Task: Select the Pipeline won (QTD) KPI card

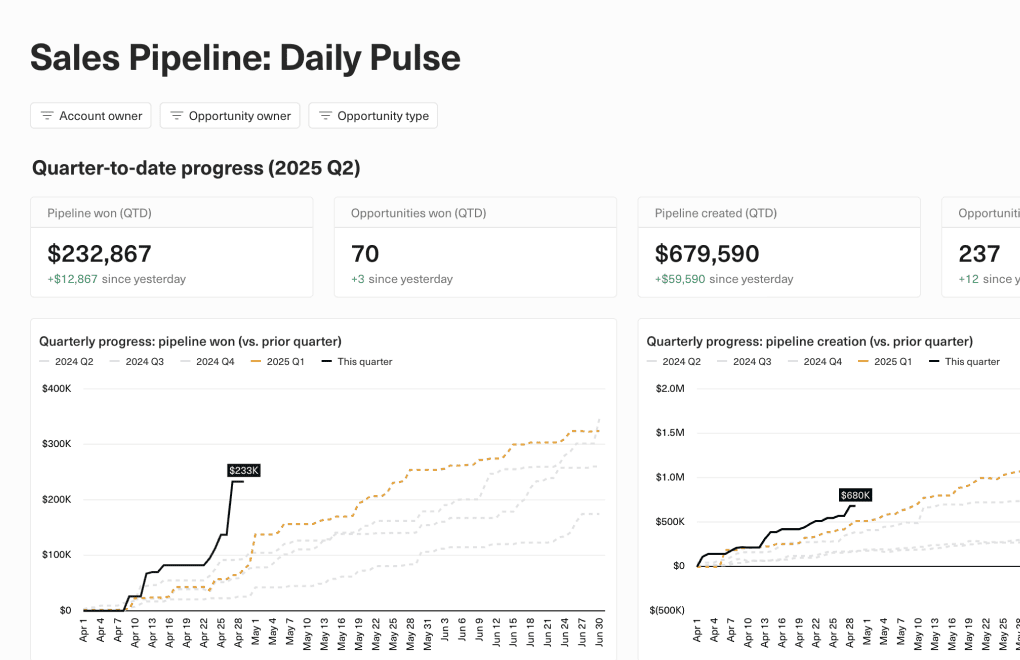Action: pos(172,246)
